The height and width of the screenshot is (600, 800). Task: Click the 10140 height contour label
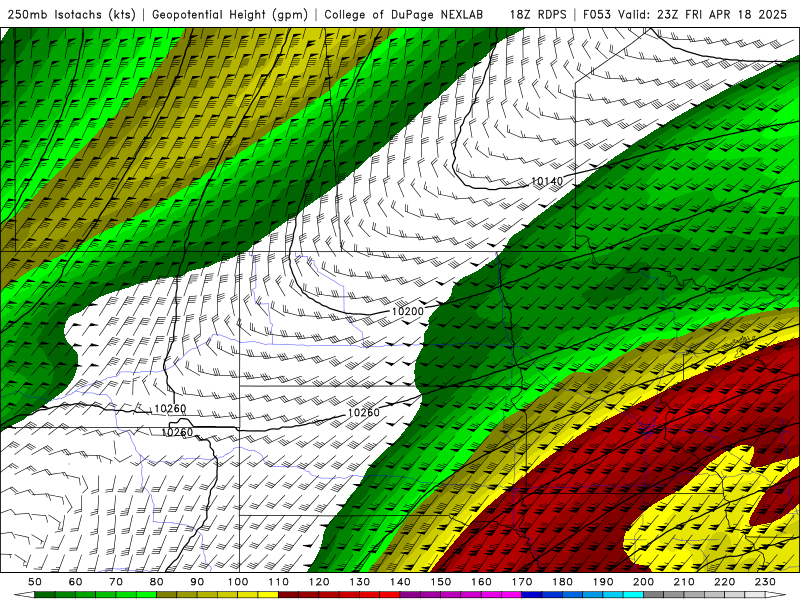(x=547, y=181)
